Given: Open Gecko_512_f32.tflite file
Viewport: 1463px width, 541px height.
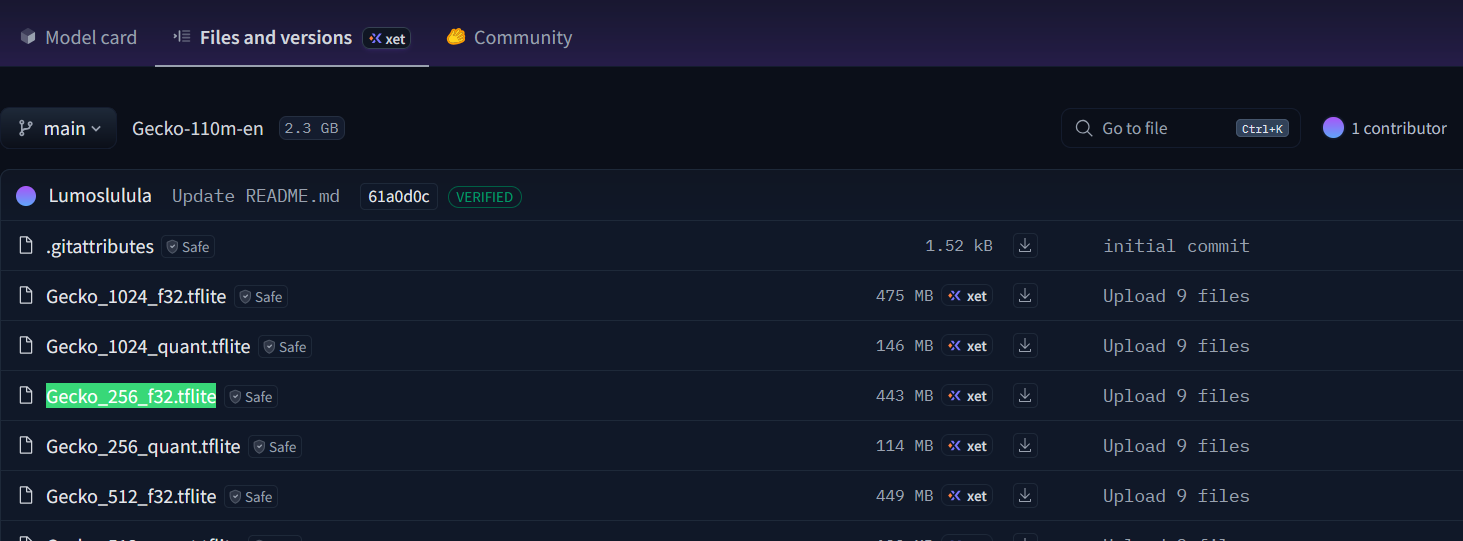Looking at the screenshot, I should pyautogui.click(x=131, y=496).
